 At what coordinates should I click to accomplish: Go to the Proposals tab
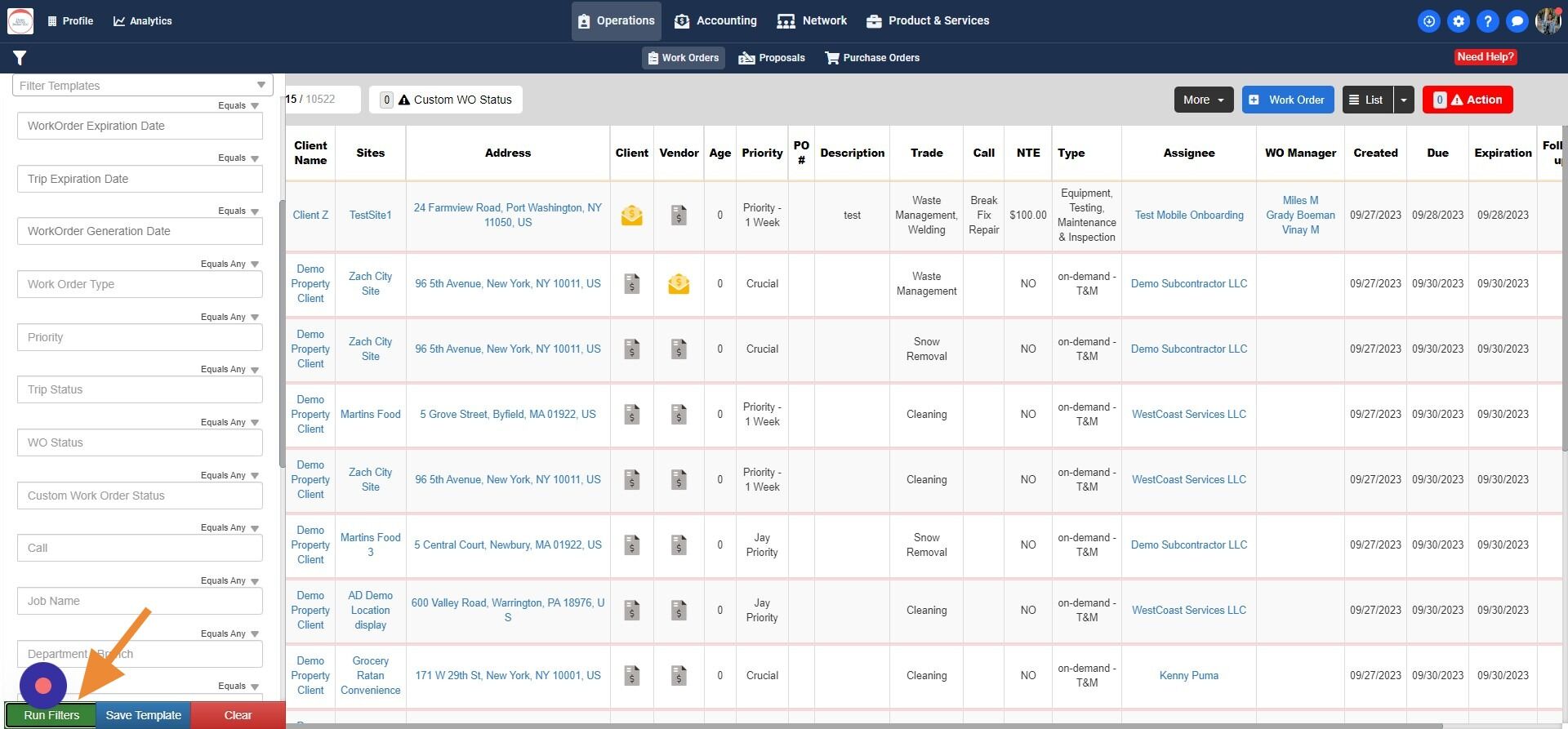[x=772, y=58]
